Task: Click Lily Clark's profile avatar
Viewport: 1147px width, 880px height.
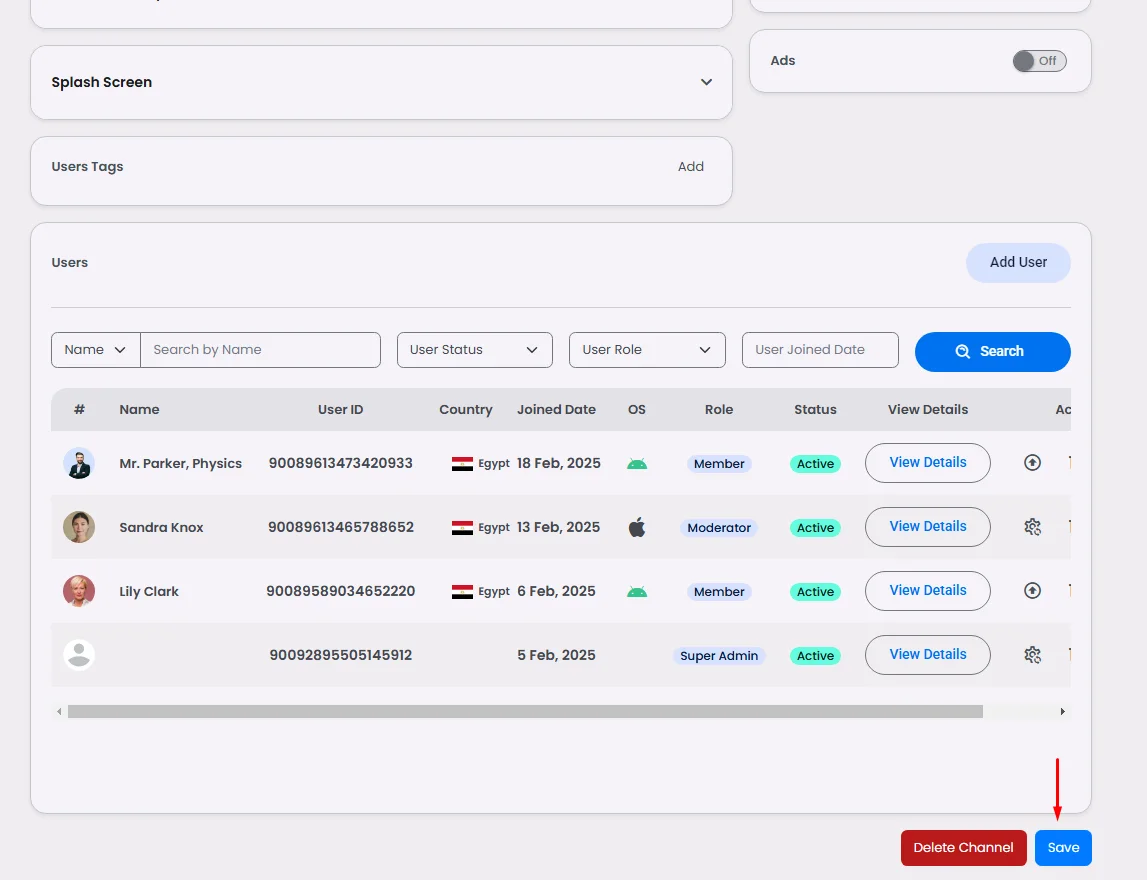Action: pyautogui.click(x=79, y=591)
